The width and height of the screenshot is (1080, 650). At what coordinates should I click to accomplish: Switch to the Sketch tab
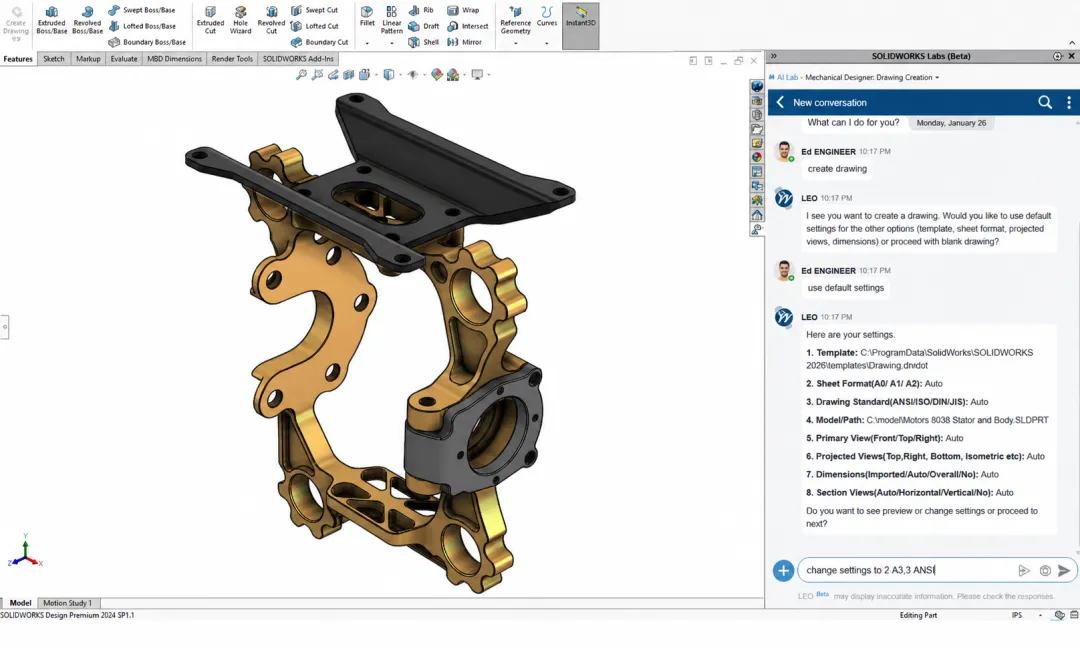tap(54, 59)
